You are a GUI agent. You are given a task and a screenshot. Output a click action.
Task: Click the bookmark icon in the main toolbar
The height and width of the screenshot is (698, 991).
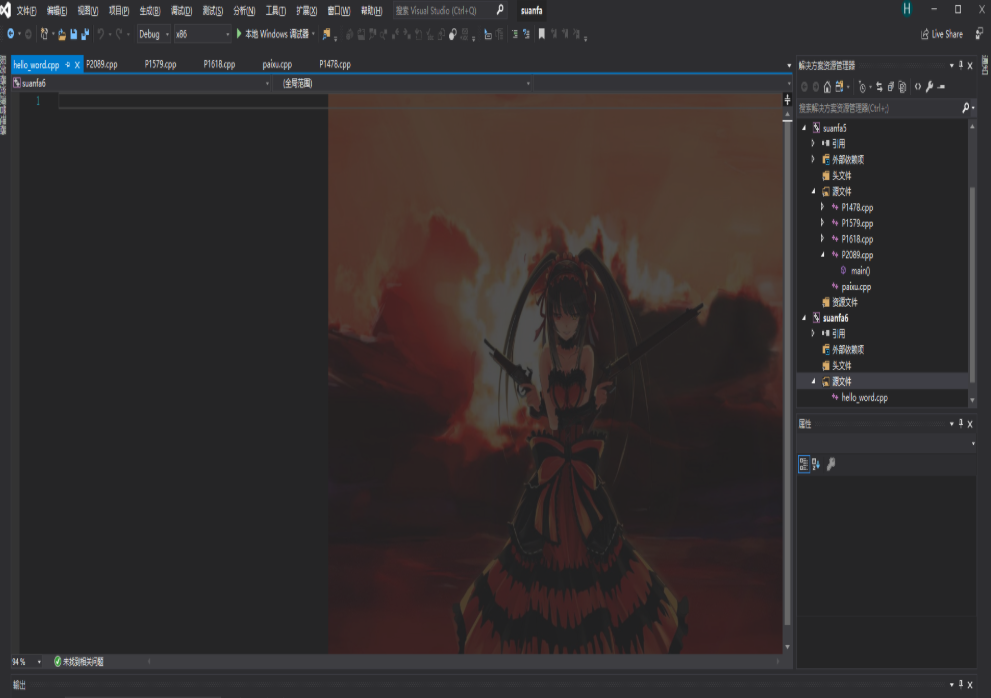click(x=542, y=34)
